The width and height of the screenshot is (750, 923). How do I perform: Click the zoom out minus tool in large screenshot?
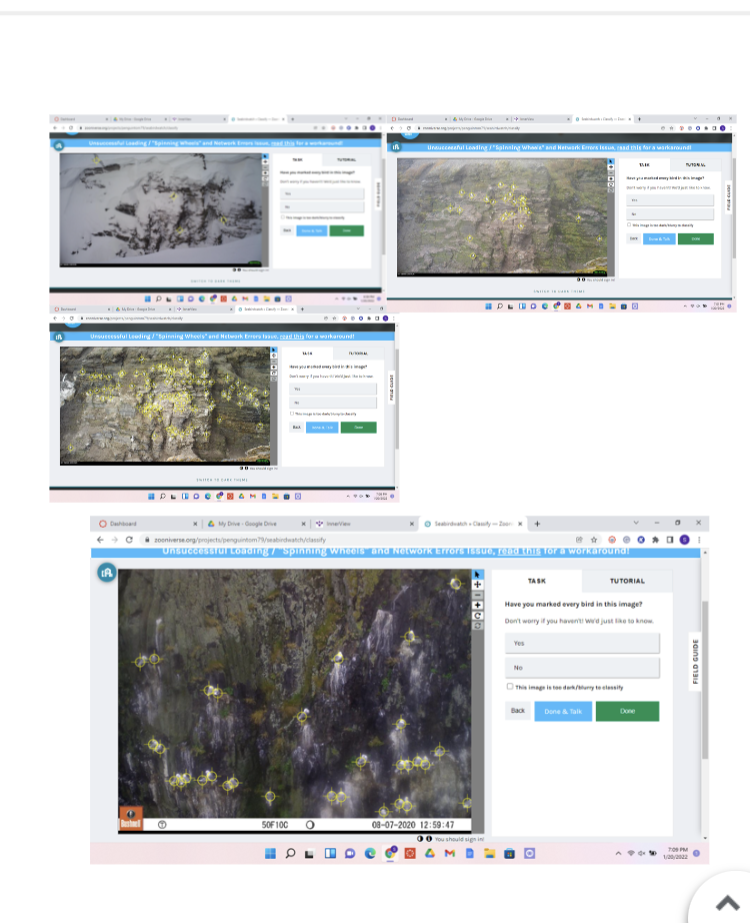point(477,595)
